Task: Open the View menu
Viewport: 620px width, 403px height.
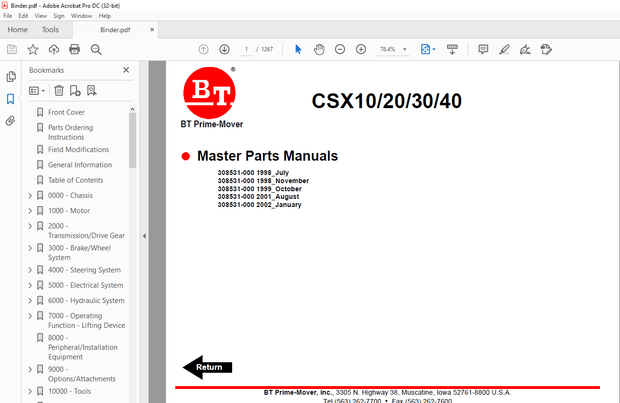Action: pos(41,16)
